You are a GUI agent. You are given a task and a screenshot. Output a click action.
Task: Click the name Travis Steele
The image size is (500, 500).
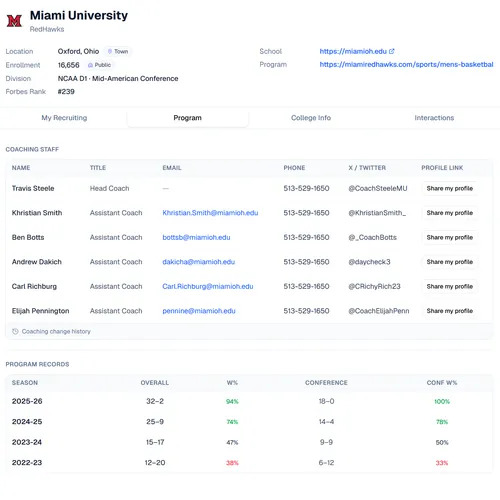pyautogui.click(x=33, y=188)
